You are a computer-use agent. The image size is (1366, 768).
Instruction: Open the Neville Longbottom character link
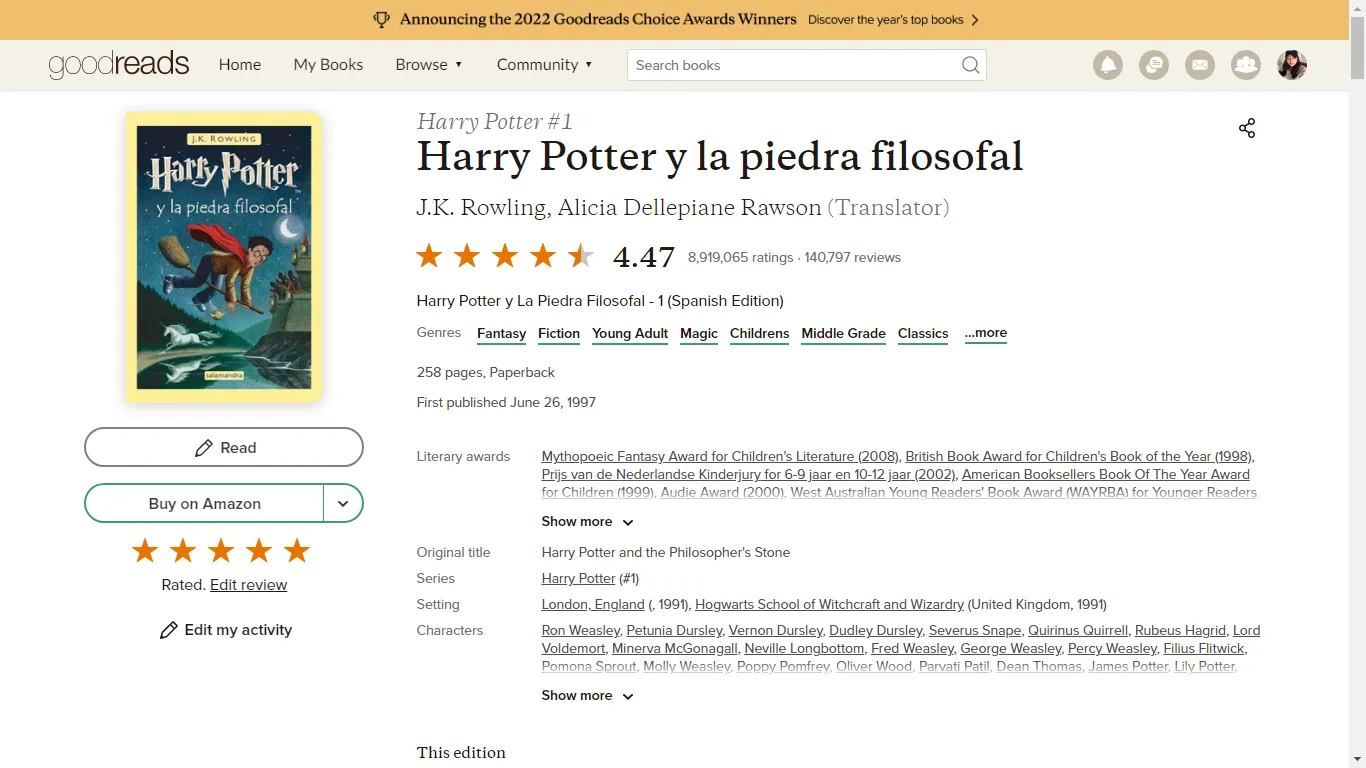804,648
